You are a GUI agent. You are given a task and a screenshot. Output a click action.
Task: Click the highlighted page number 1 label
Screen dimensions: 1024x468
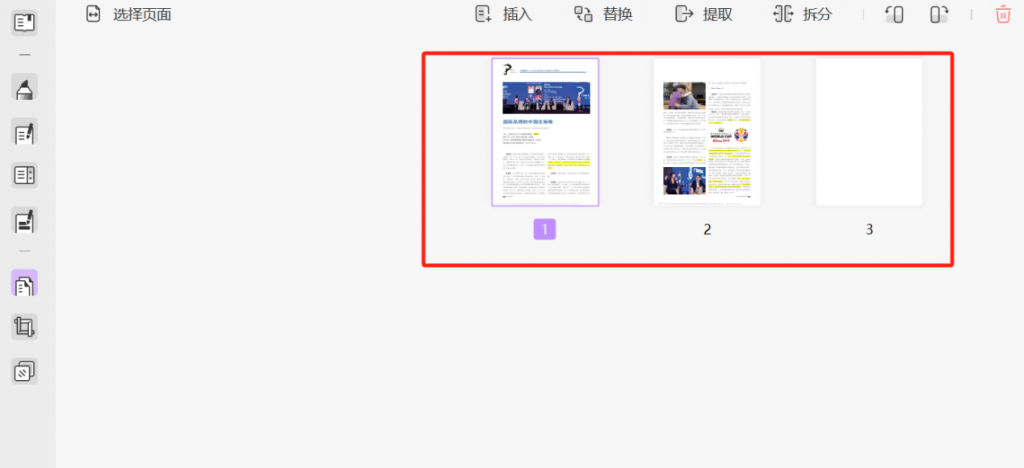click(x=545, y=229)
